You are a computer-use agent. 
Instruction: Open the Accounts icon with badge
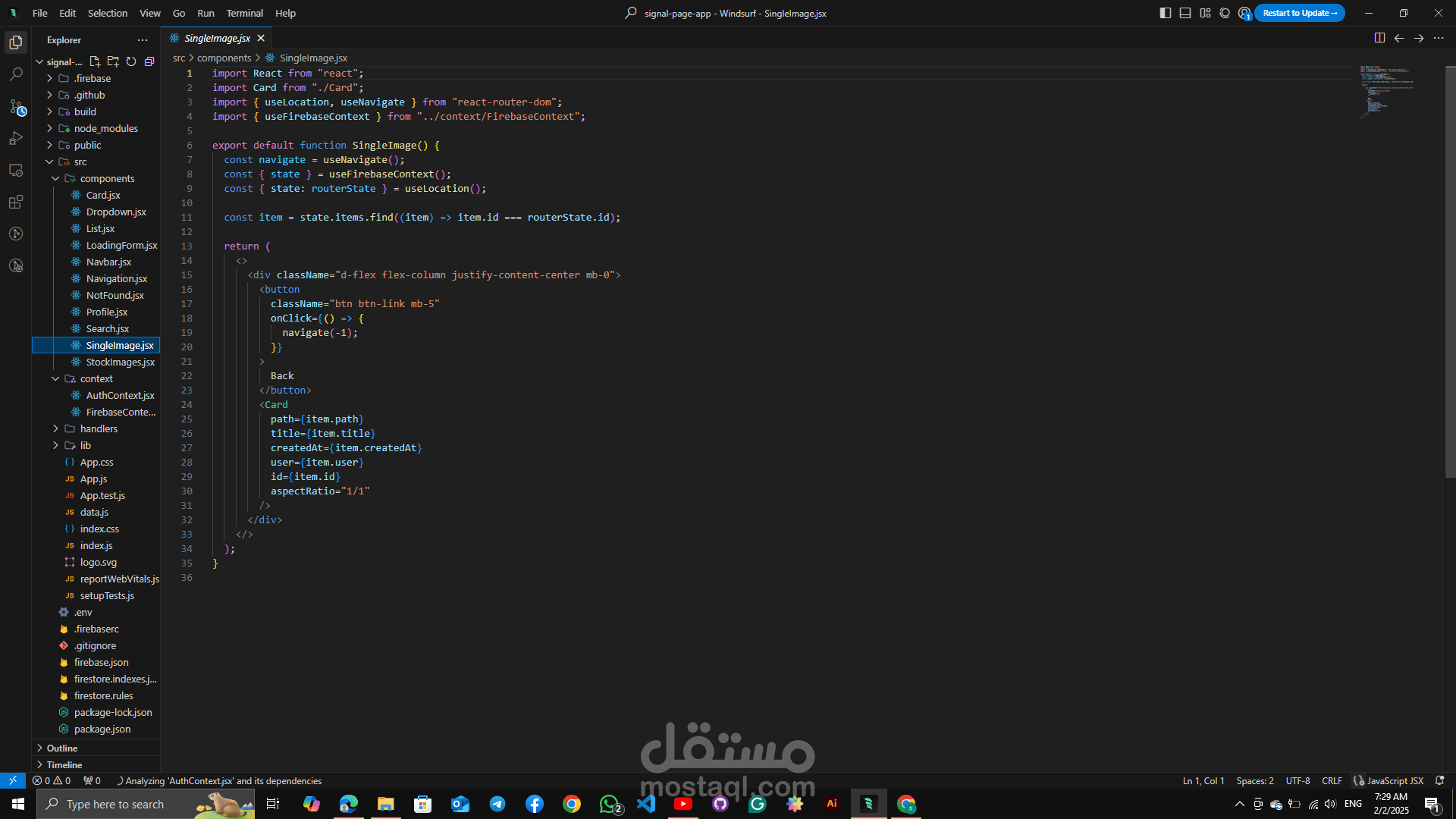coord(1244,13)
